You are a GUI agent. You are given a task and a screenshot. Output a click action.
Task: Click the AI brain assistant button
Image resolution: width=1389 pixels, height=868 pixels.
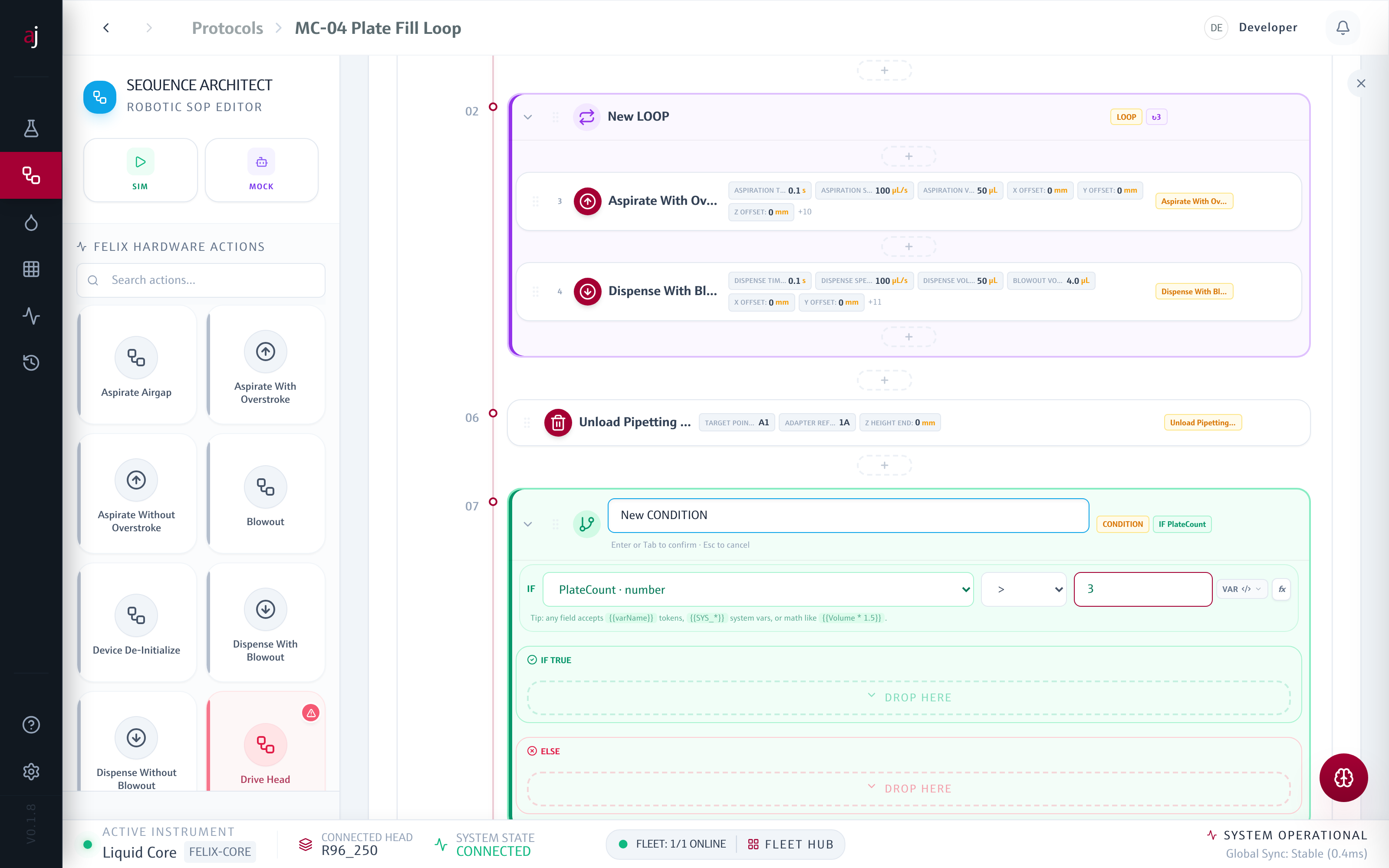point(1343,778)
